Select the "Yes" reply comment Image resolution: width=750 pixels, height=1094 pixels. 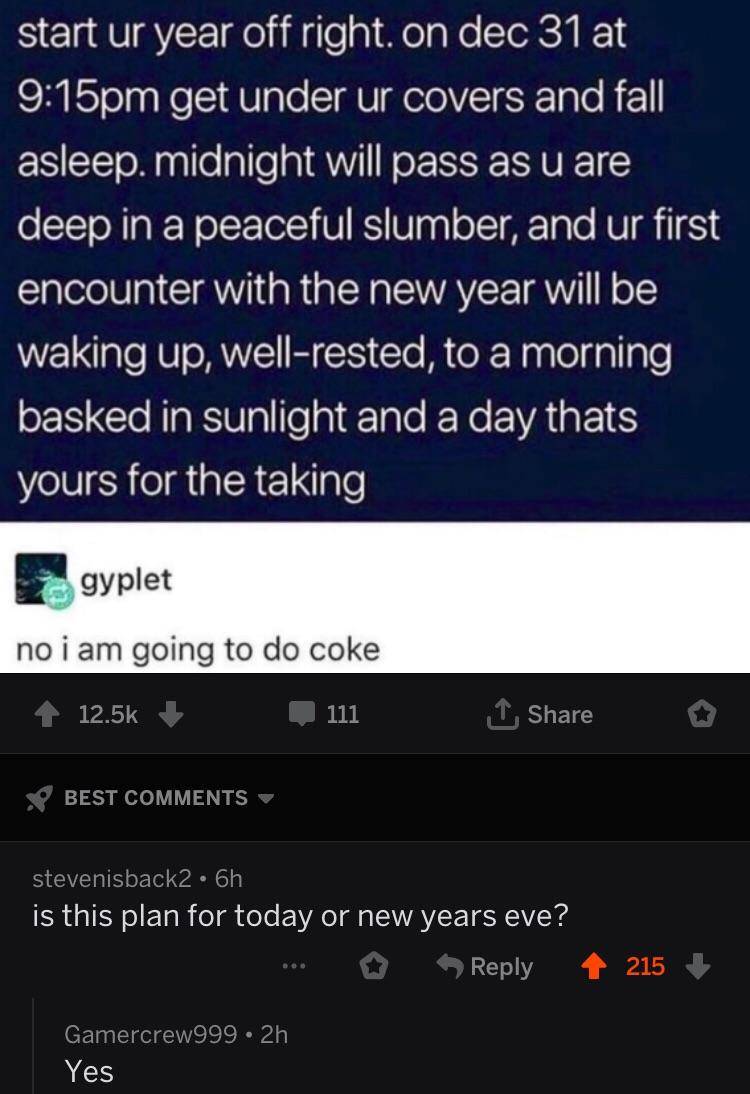pyautogui.click(x=90, y=1072)
